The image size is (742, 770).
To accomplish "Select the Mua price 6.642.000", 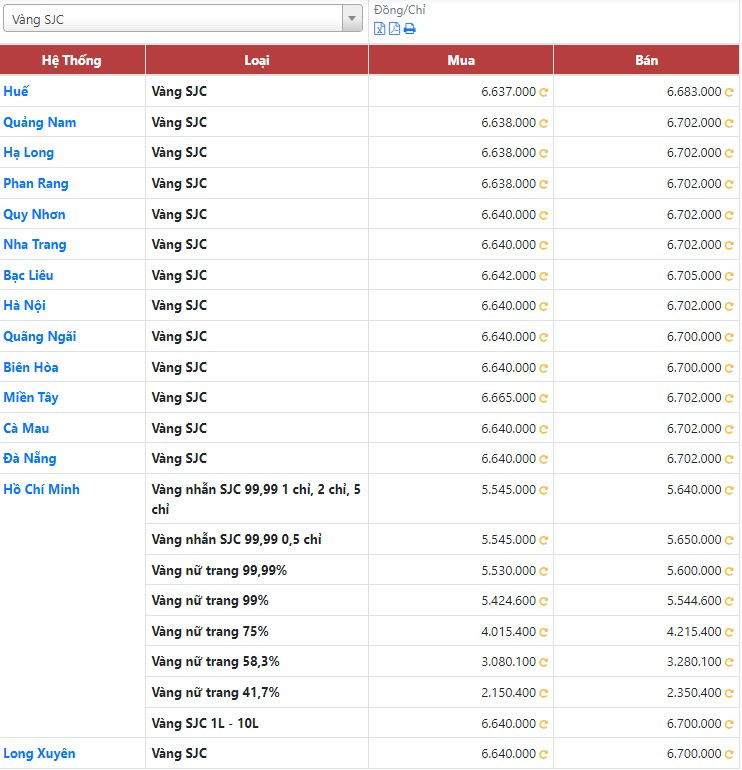I will point(508,276).
